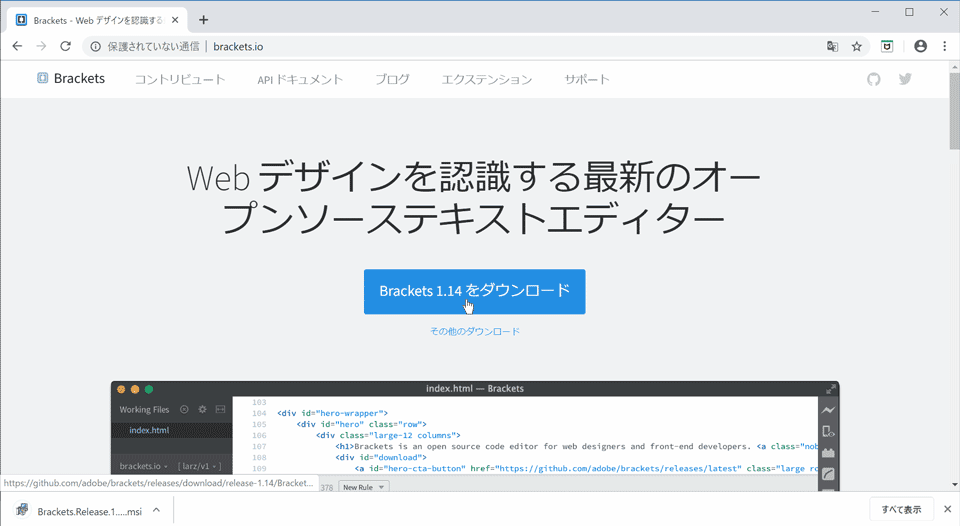The width and height of the screenshot is (960, 526).
Task: Click the New Rule dropdown in screenshot
Action: pos(363,487)
